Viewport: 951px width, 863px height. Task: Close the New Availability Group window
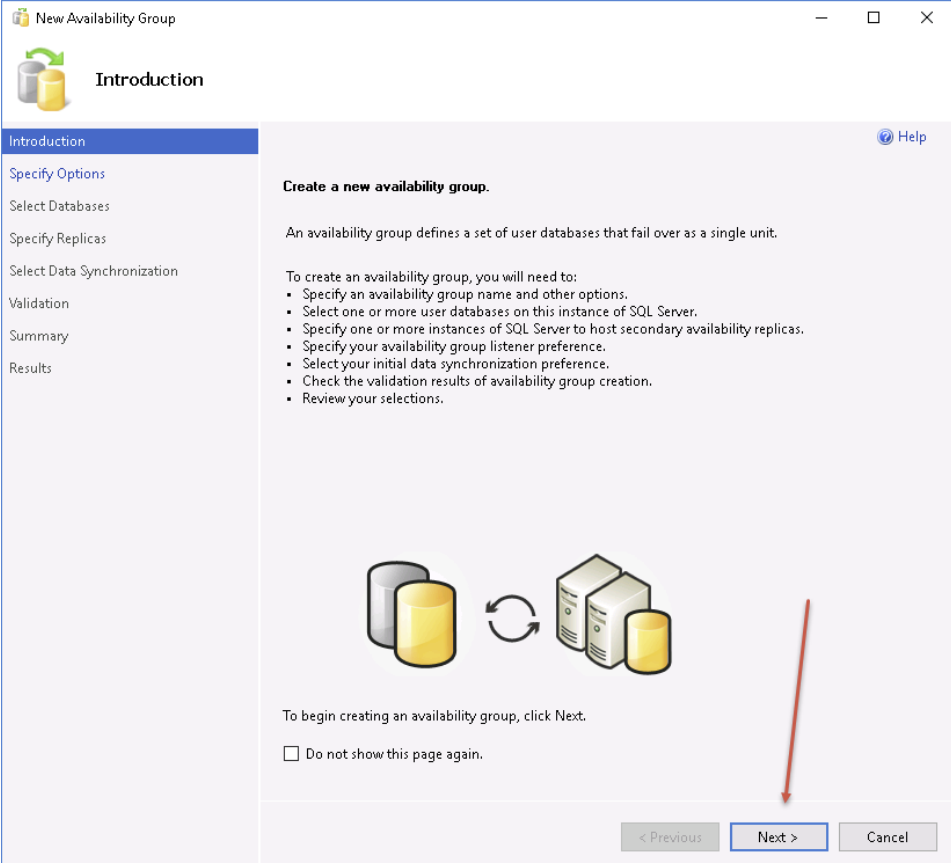927,18
